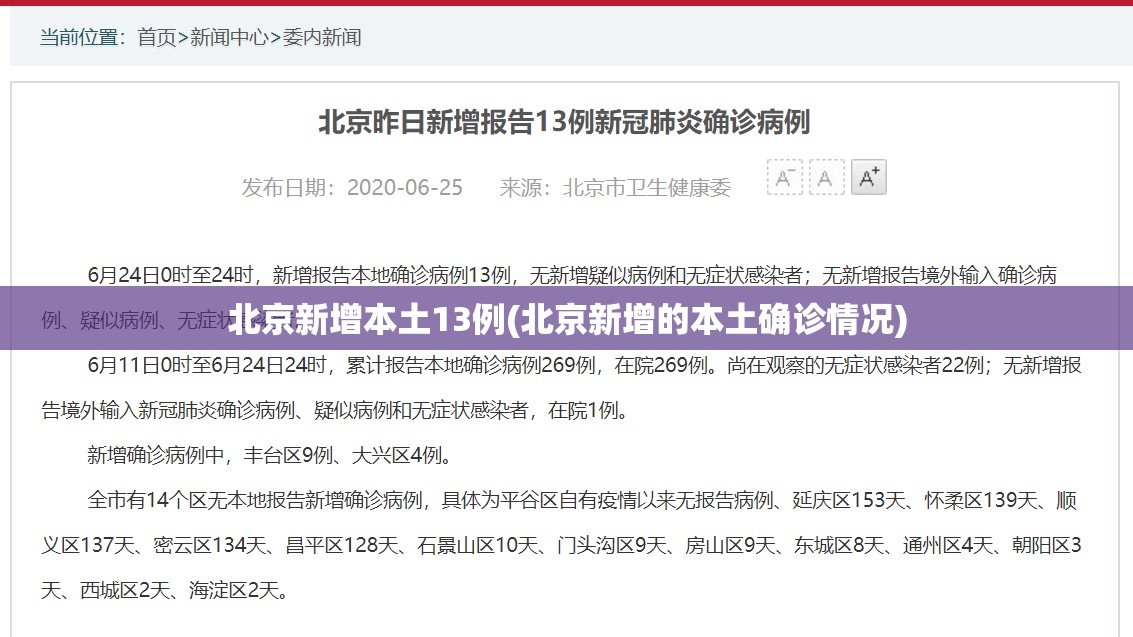The image size is (1133, 637).
Task: Click the text 门头沟区9天
Action: pyautogui.click(x=611, y=545)
